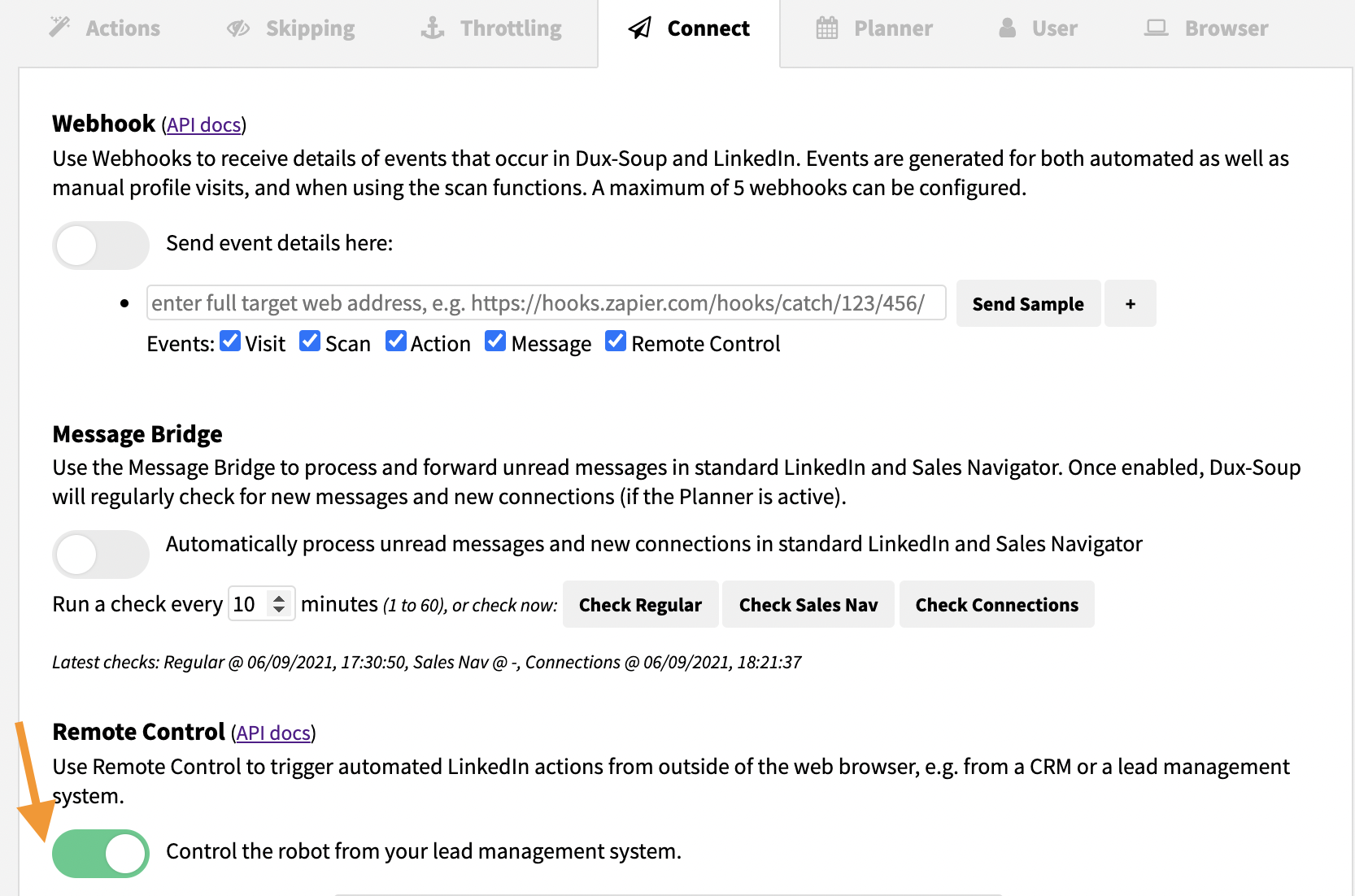Click the calendar Planner icon
This screenshot has width=1355, height=896.
coord(827,28)
